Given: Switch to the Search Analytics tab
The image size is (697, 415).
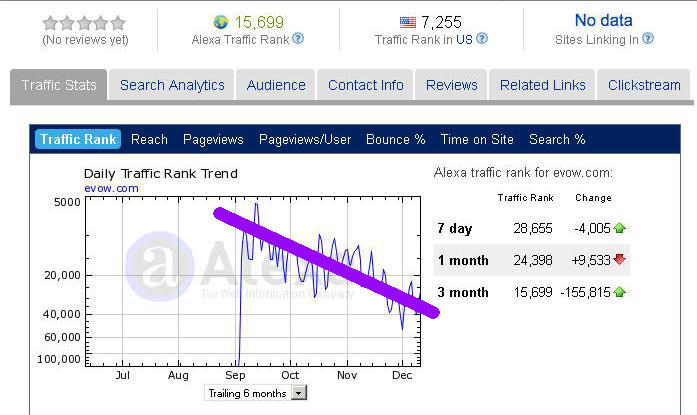Looking at the screenshot, I should tap(172, 85).
